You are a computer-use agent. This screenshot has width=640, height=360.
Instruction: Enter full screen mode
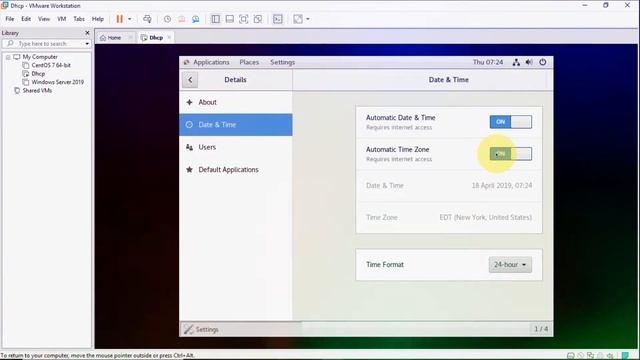pos(244,19)
